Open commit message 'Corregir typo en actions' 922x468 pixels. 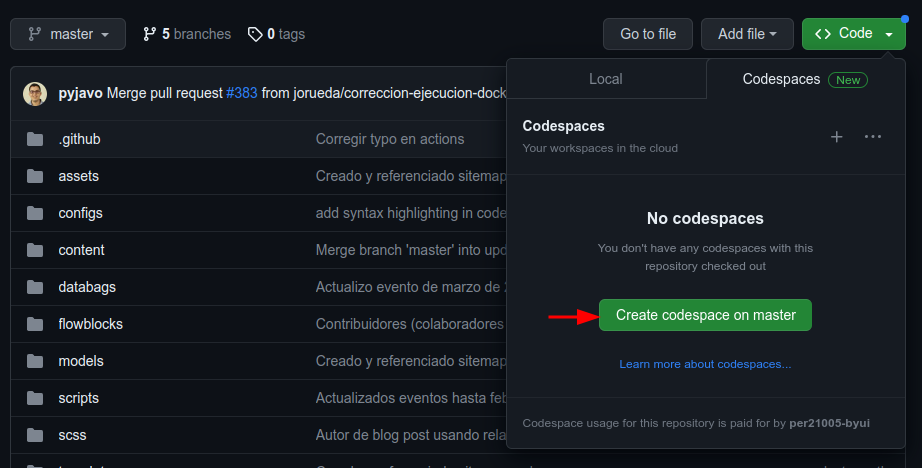(390, 139)
